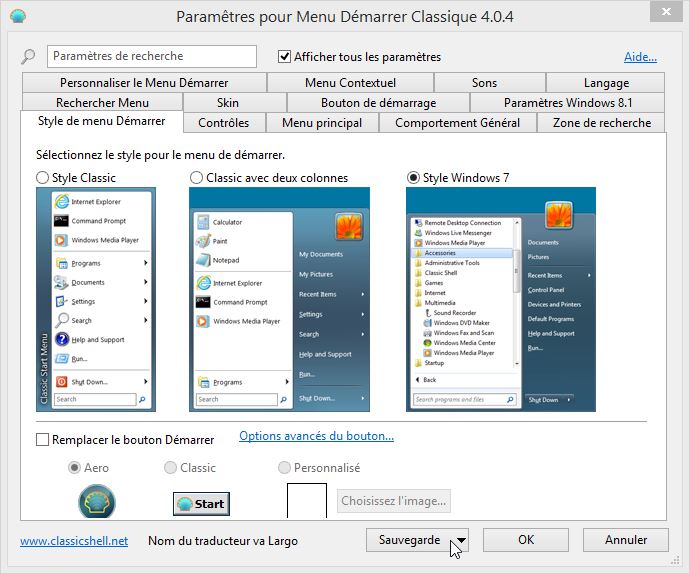
Task: Uncheck Afficher tous les paramètres
Action: tap(285, 57)
